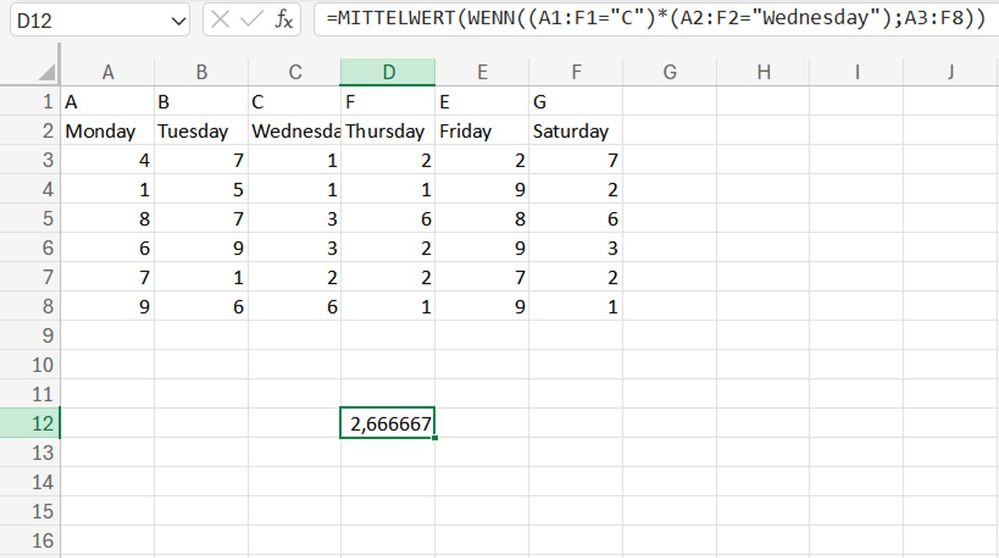Select row 9 header
This screenshot has width=999, height=558.
pyautogui.click(x=30, y=336)
